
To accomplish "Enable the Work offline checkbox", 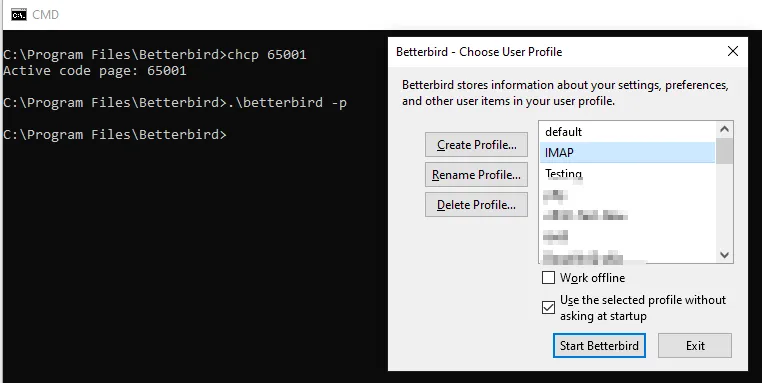I will pyautogui.click(x=548, y=278).
